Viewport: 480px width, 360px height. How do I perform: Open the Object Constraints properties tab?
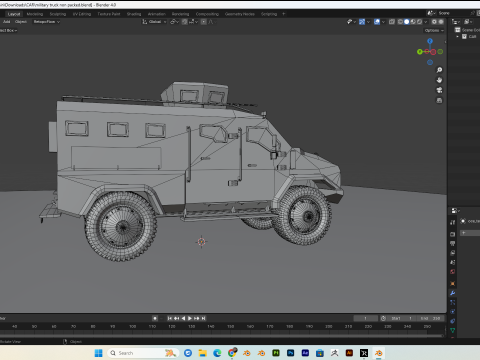pos(453,321)
